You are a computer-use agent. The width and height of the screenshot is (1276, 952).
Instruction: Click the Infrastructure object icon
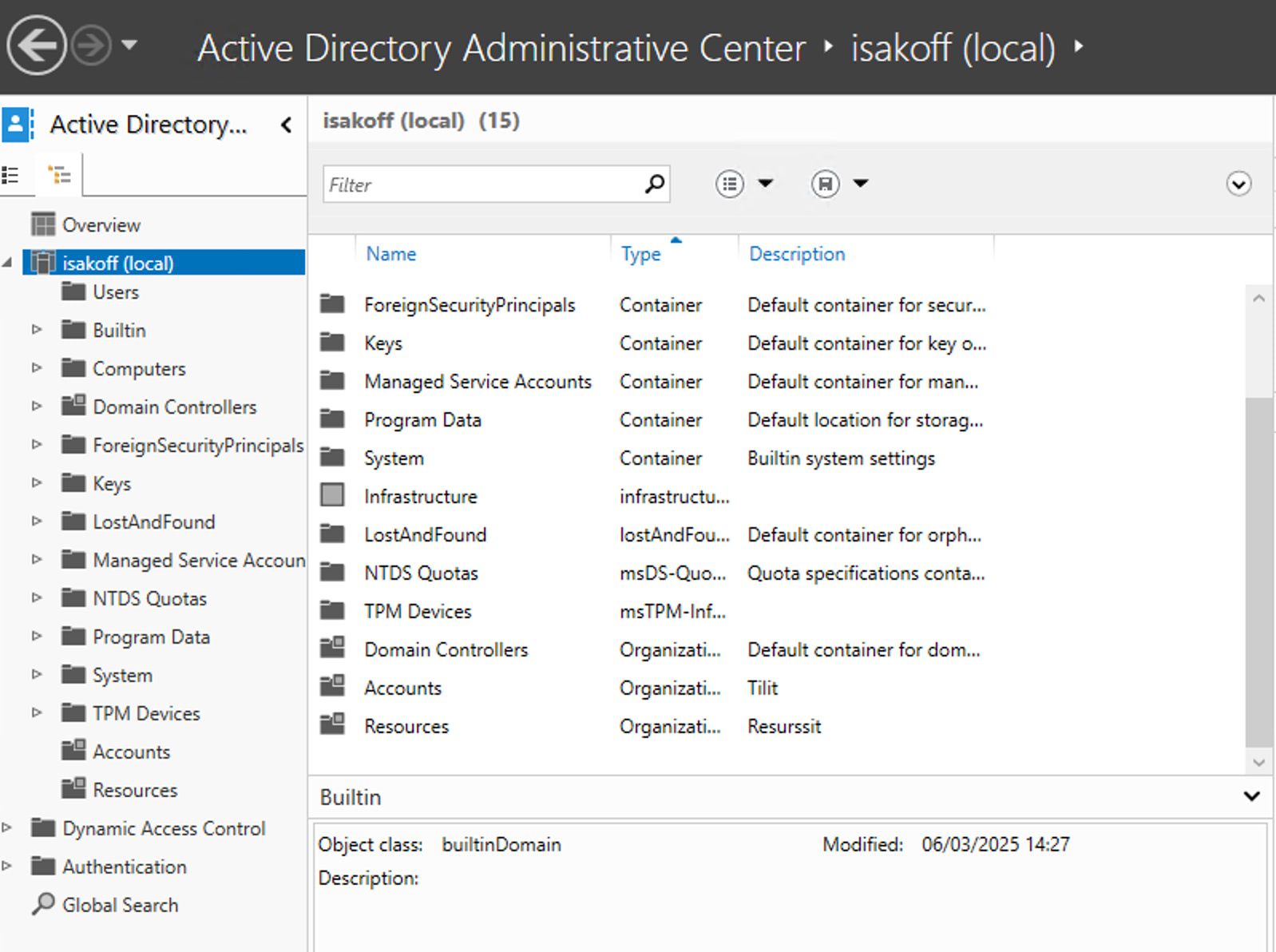pos(332,496)
